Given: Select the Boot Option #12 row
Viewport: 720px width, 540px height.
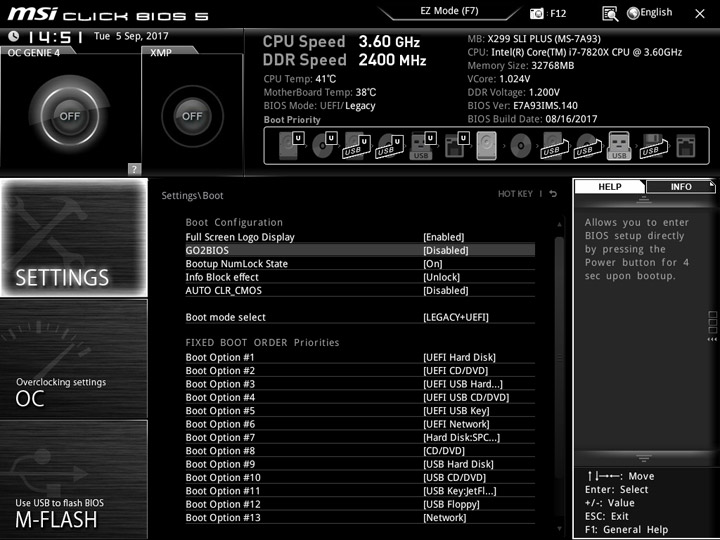Looking at the screenshot, I should point(360,504).
